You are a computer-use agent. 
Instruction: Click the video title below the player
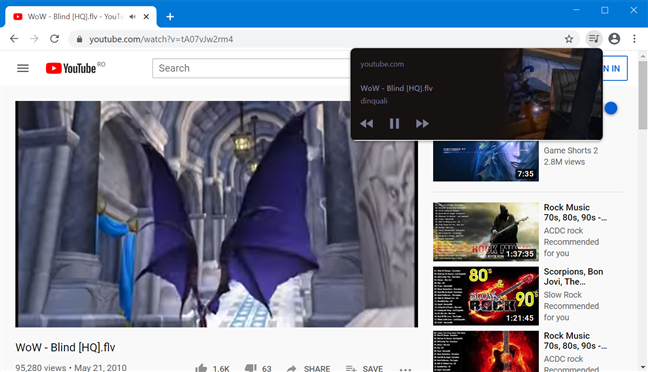[x=65, y=347]
